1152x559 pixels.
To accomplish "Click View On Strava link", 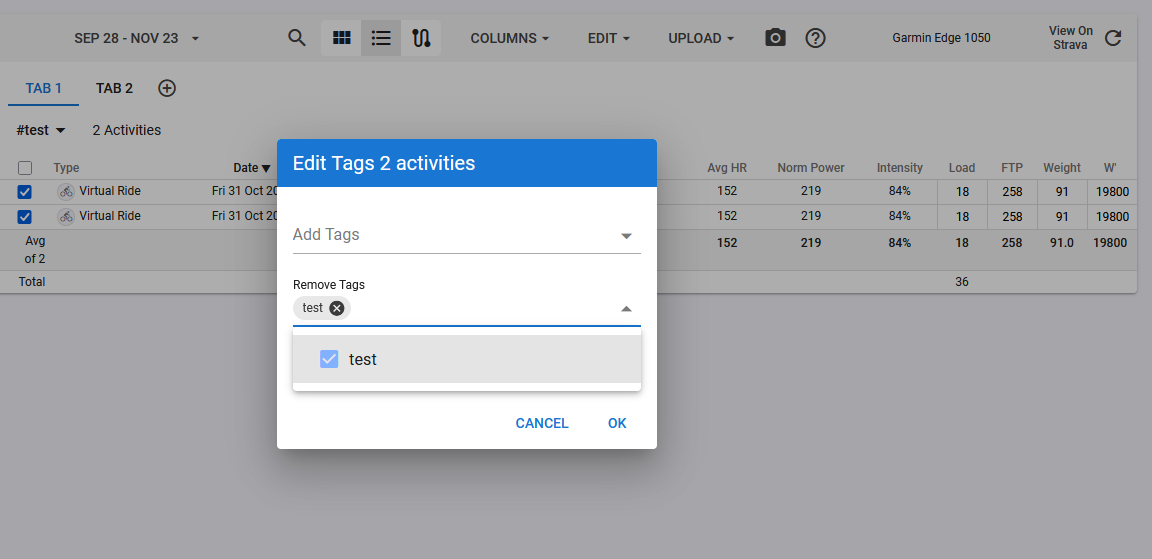I will pyautogui.click(x=1070, y=38).
